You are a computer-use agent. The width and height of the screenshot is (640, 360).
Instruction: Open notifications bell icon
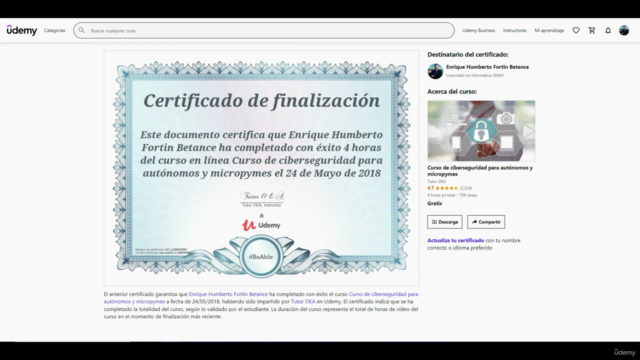coord(608,31)
